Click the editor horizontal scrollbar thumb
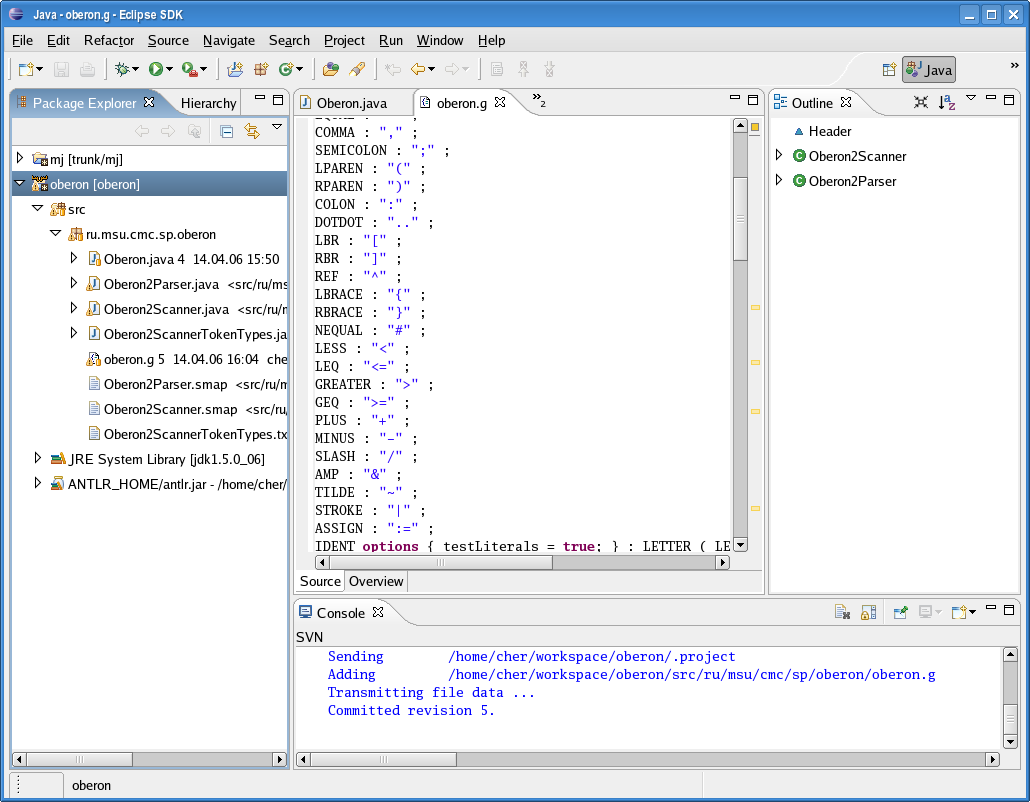This screenshot has height=802, width=1030. coord(441,562)
